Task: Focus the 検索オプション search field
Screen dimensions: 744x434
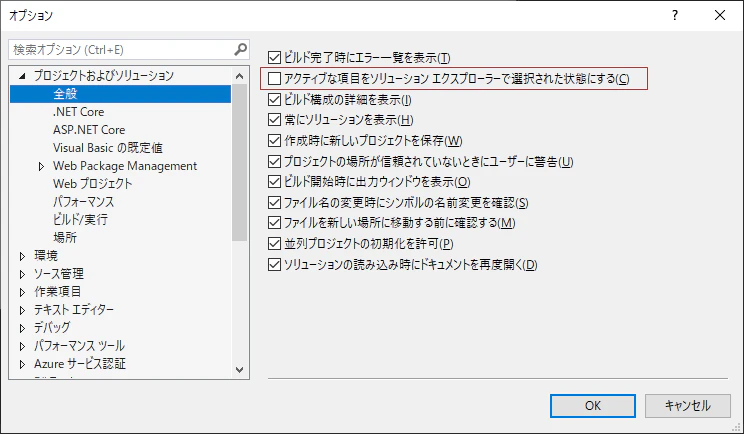Action: (x=120, y=49)
